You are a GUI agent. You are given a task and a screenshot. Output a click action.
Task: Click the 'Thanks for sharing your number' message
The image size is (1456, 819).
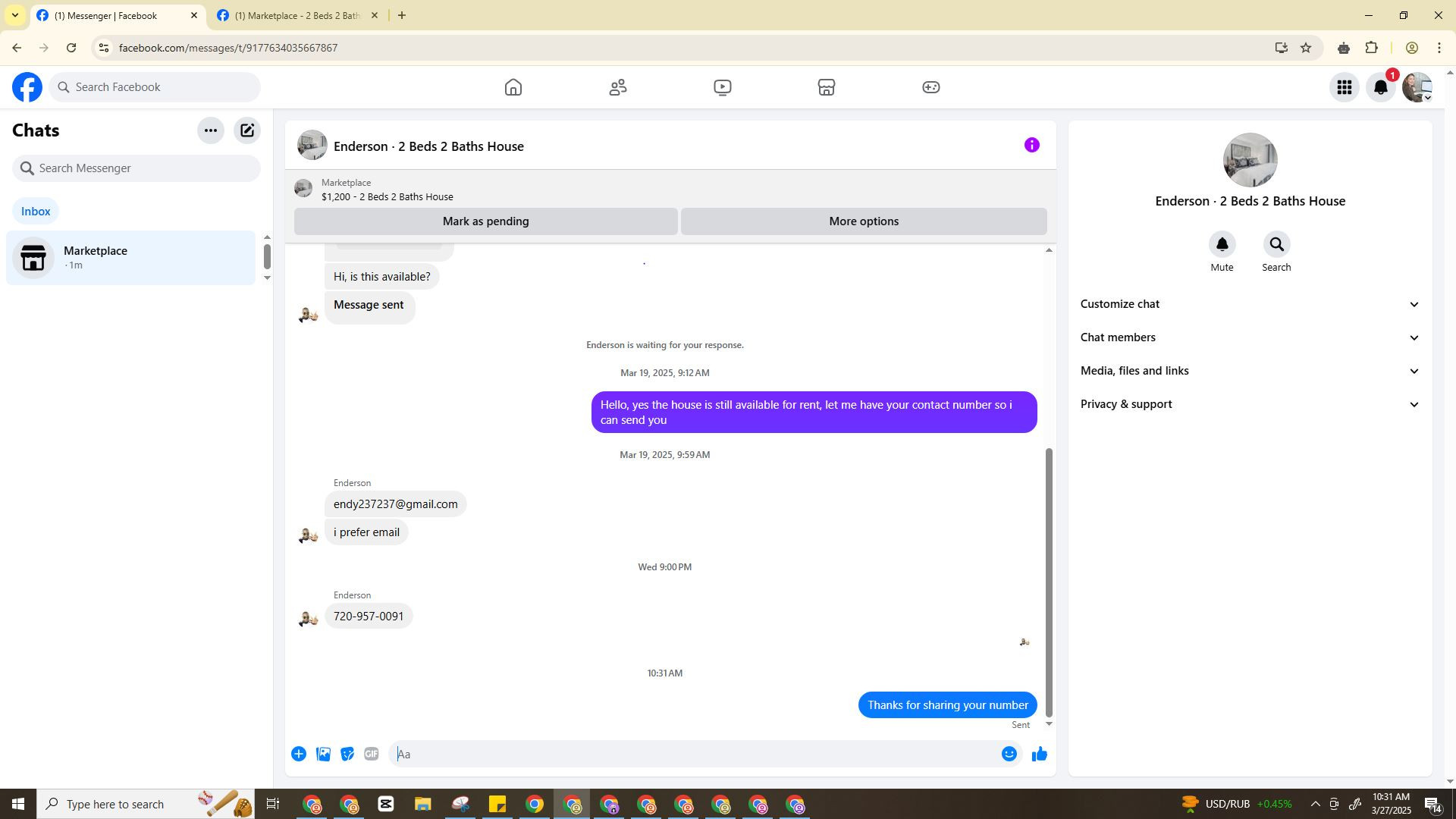pyautogui.click(x=948, y=705)
